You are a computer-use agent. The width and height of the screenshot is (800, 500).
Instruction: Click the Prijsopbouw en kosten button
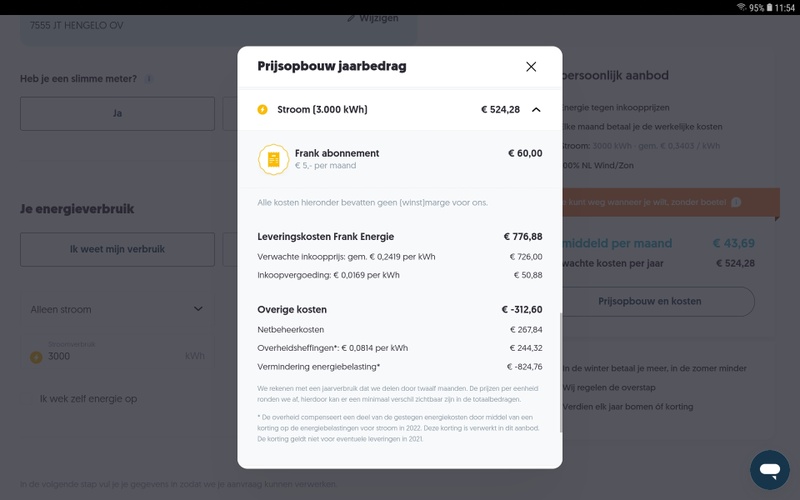point(649,301)
